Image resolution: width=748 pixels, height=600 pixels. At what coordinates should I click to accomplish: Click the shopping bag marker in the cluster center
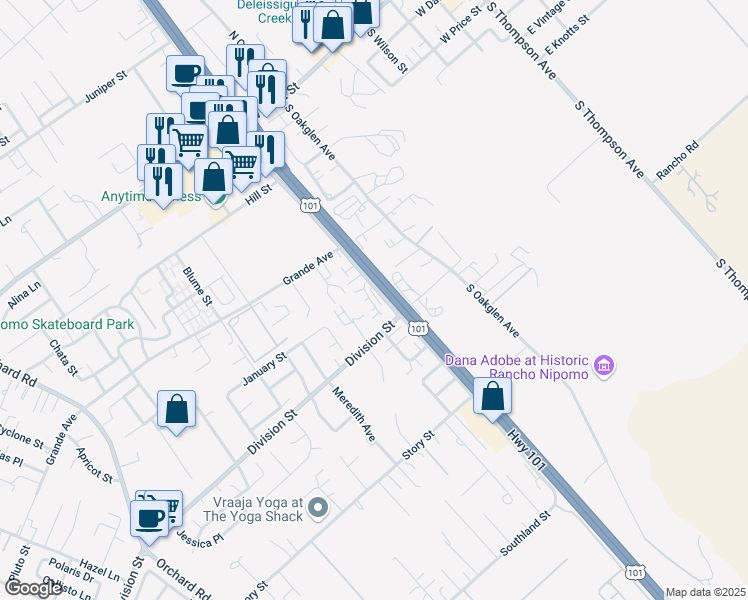[228, 130]
